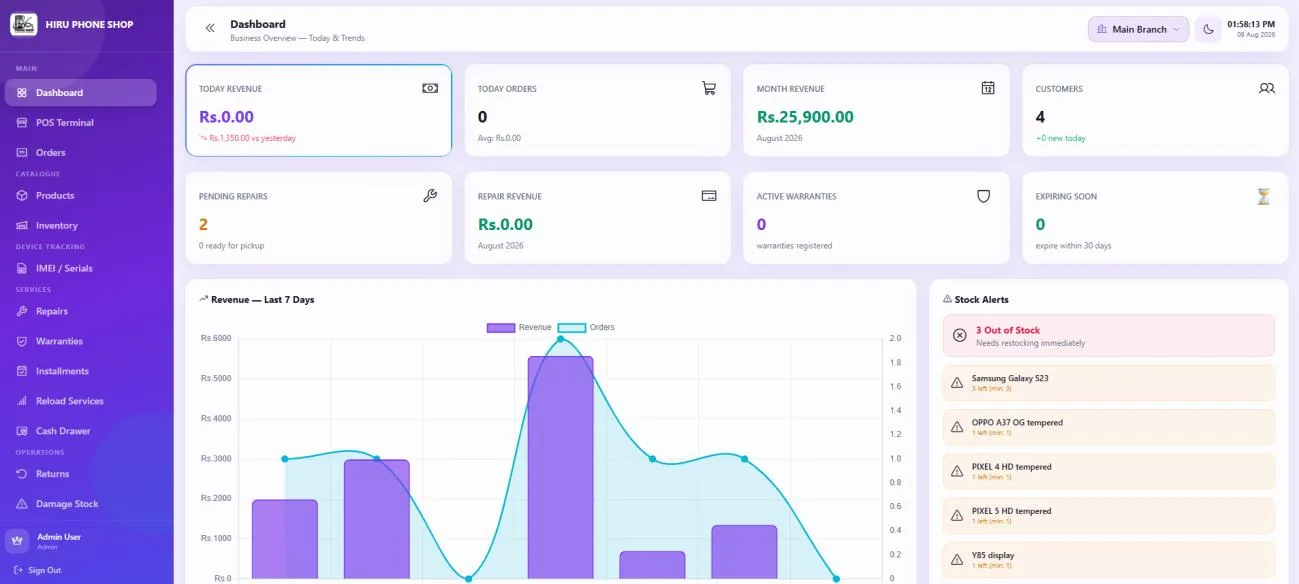Select the Repair Revenue card
The image size is (1299, 584).
pyautogui.click(x=597, y=218)
